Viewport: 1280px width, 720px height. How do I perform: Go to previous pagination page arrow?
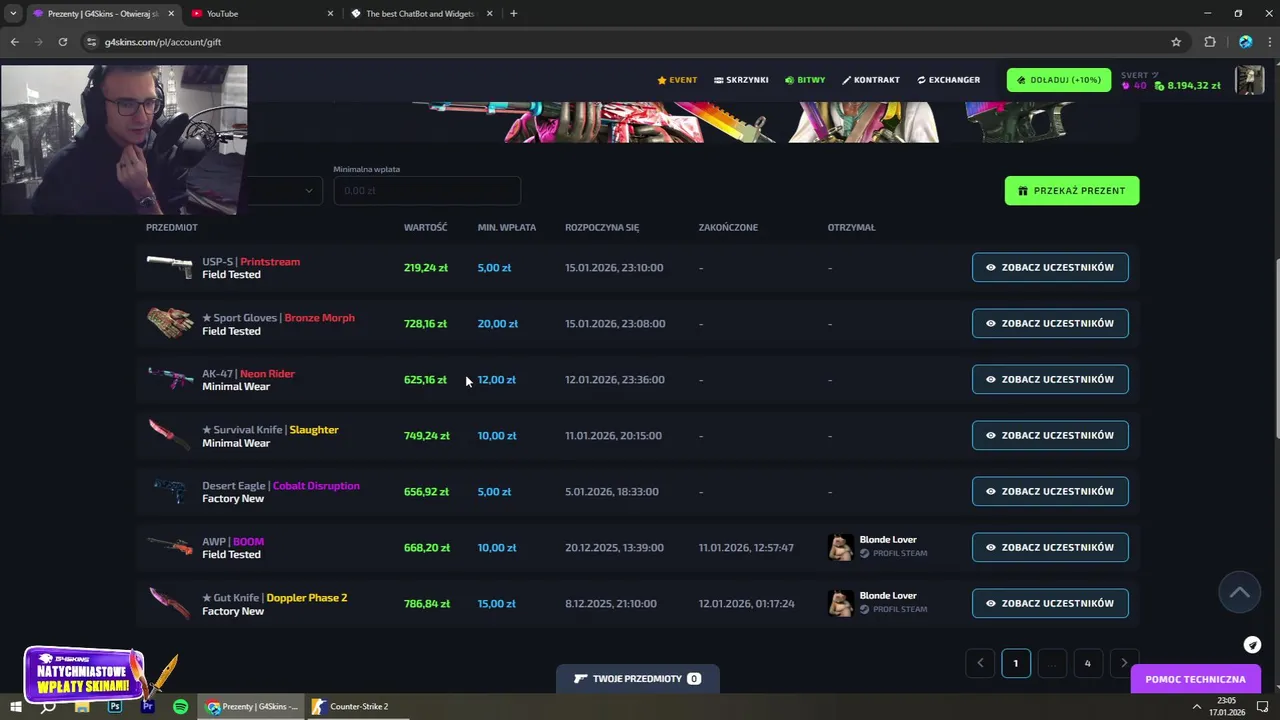[980, 663]
